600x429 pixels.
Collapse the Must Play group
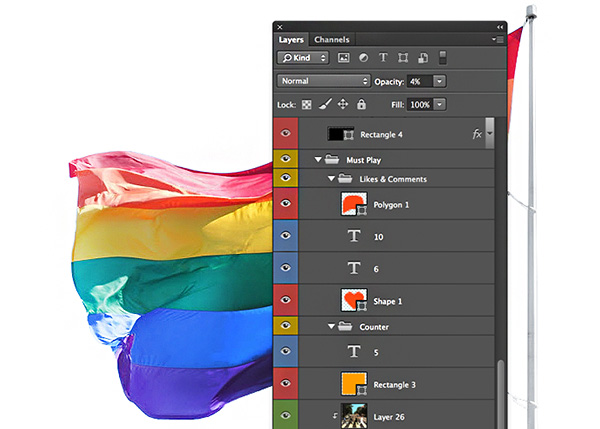(x=319, y=159)
